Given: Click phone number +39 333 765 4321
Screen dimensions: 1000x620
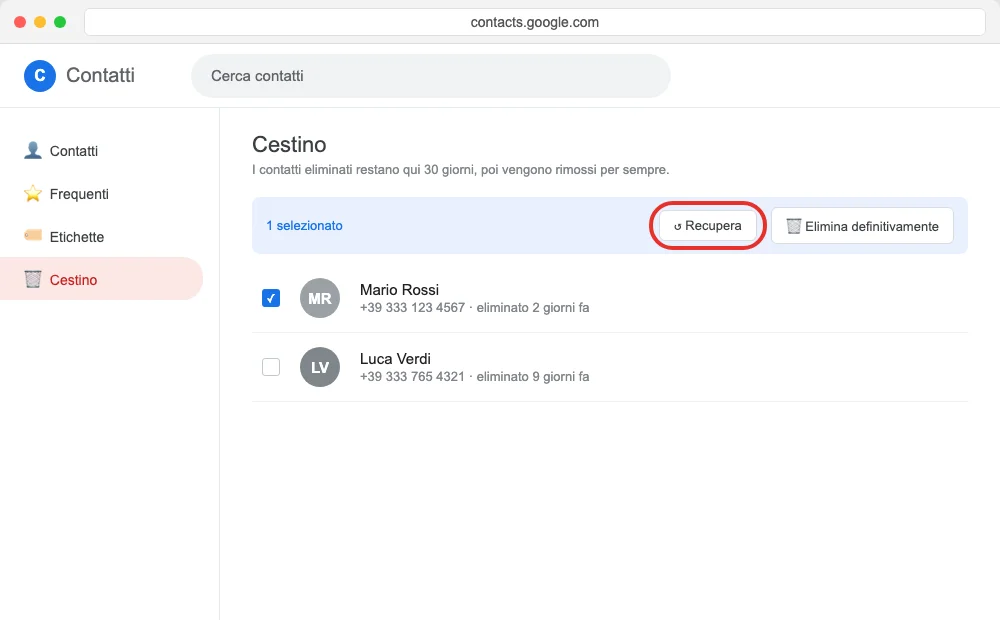Looking at the screenshot, I should [412, 376].
